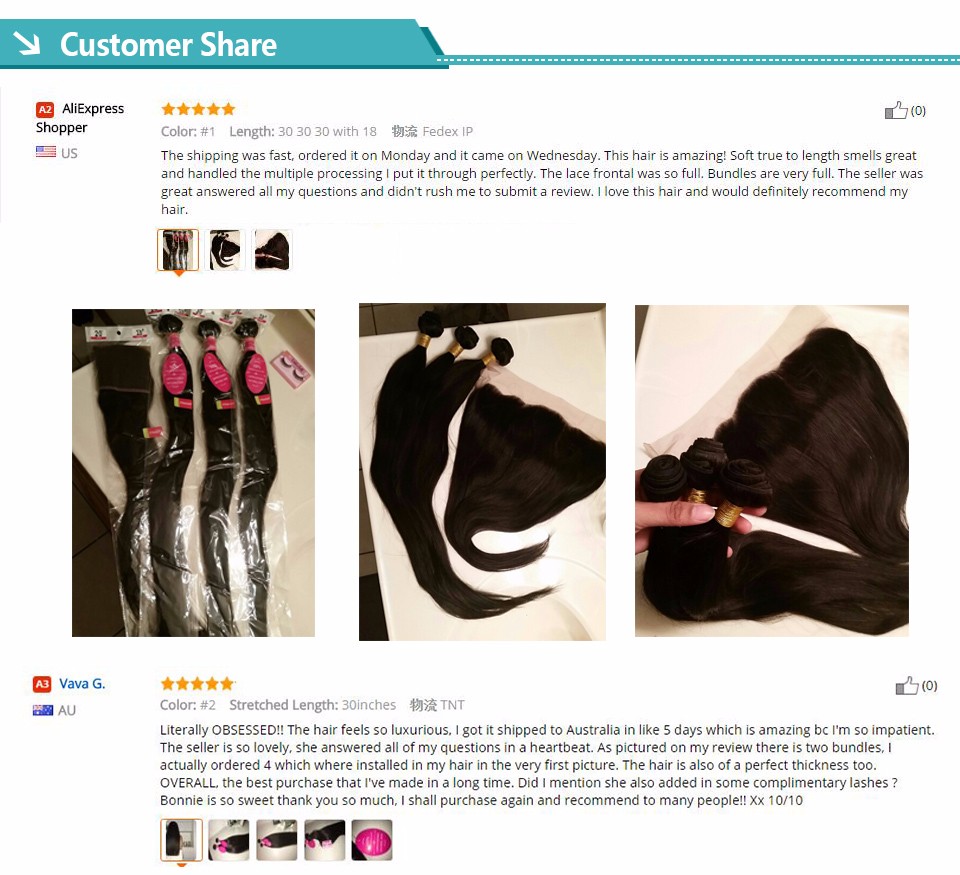The image size is (960, 875).
Task: Select third thumbnail showing lace frontal
Action: click(x=272, y=250)
